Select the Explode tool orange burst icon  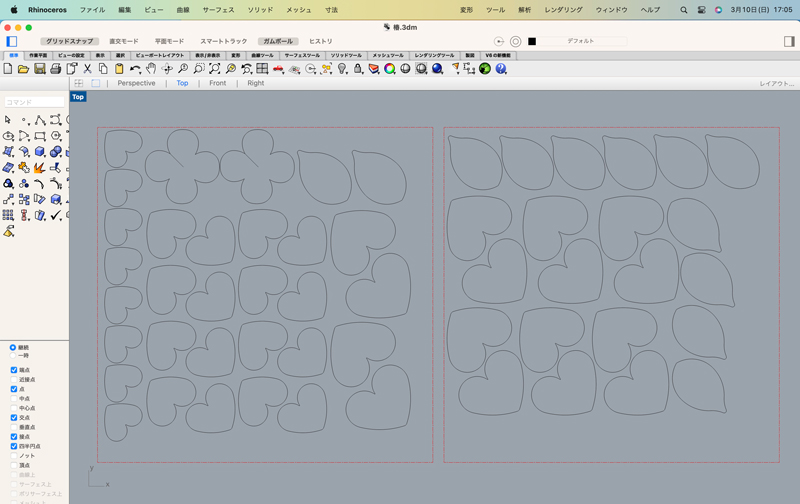click(x=39, y=168)
